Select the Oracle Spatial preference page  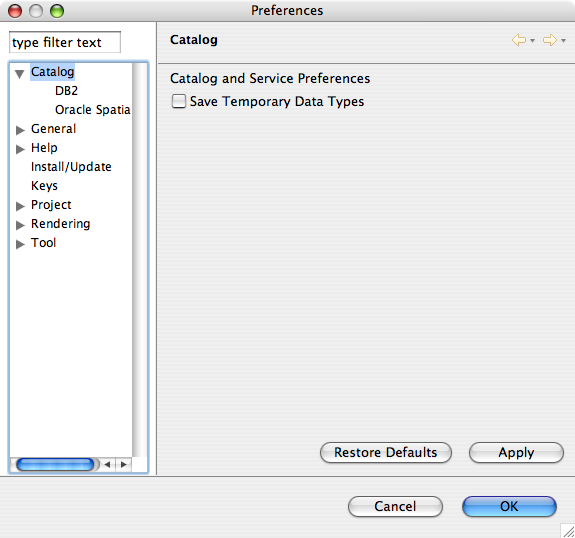click(92, 110)
